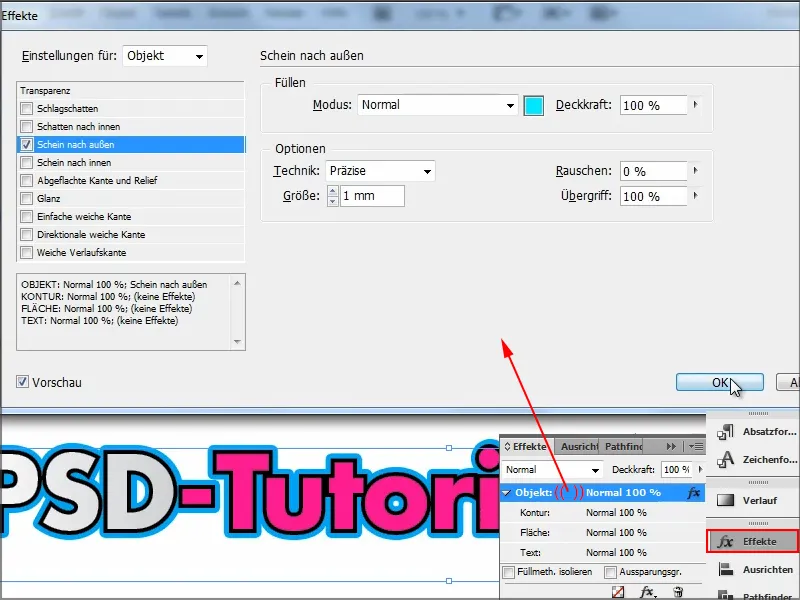The width and height of the screenshot is (800, 600).
Task: Uncheck the Schein nach außen checkbox
Action: pos(27,144)
